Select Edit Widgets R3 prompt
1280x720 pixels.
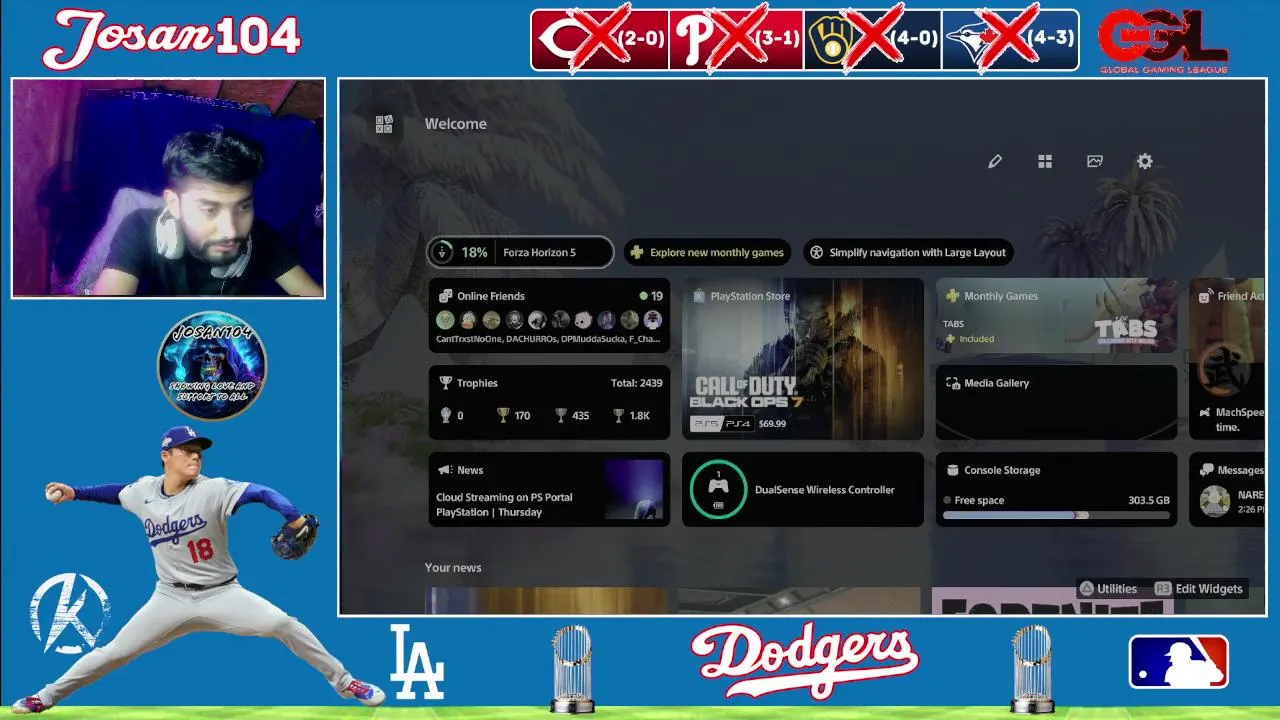[x=1199, y=589]
